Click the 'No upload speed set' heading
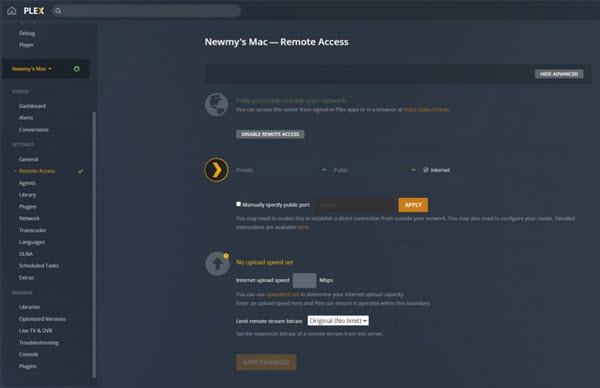 tap(264, 262)
